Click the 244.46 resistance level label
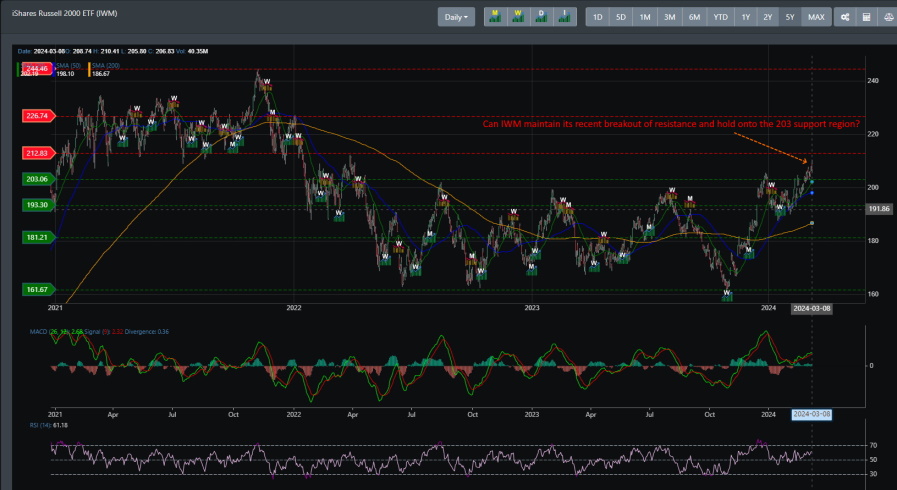The height and width of the screenshot is (490, 897). tap(37, 69)
